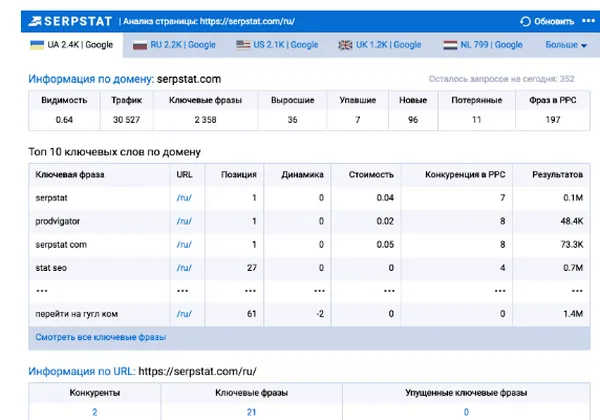The image size is (600, 420).
Task: Switch to RU 2.2K | Google tab
Action: pos(174,45)
